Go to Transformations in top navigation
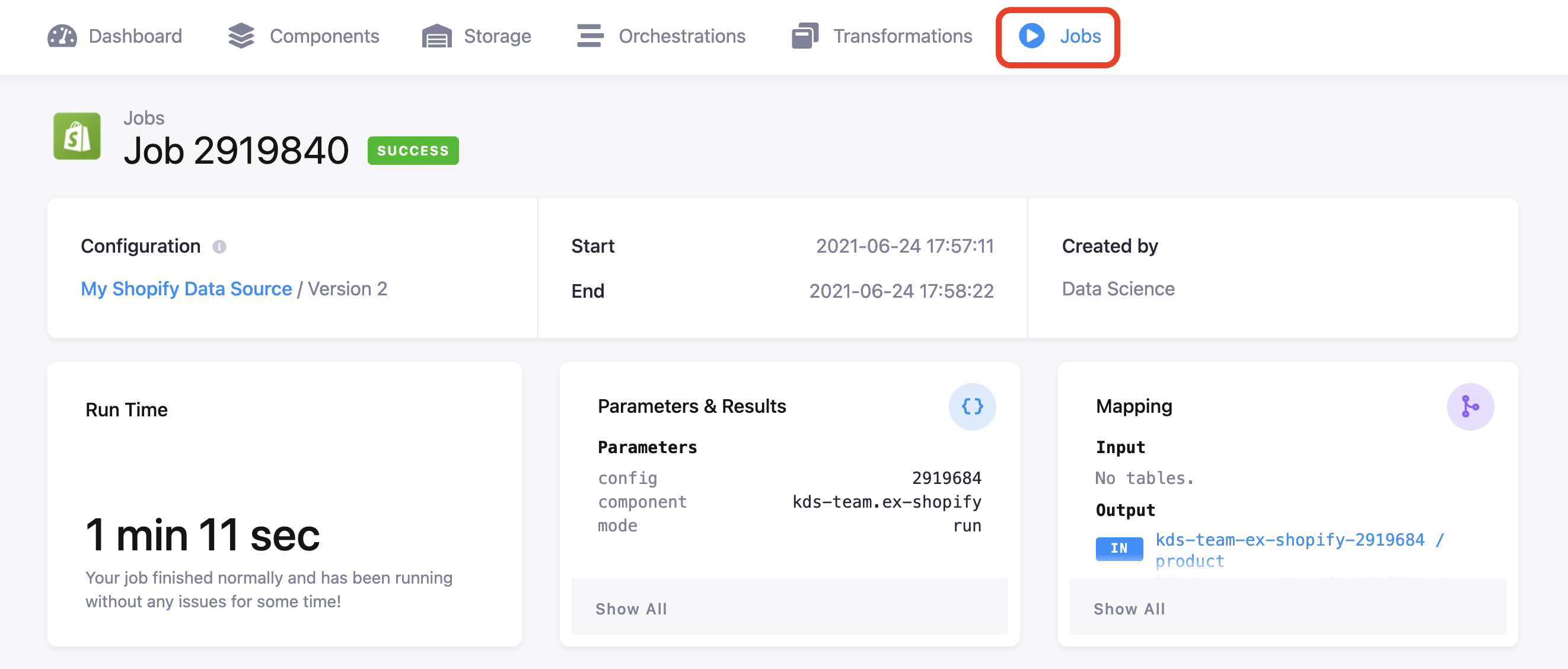The image size is (1568, 669). (902, 37)
